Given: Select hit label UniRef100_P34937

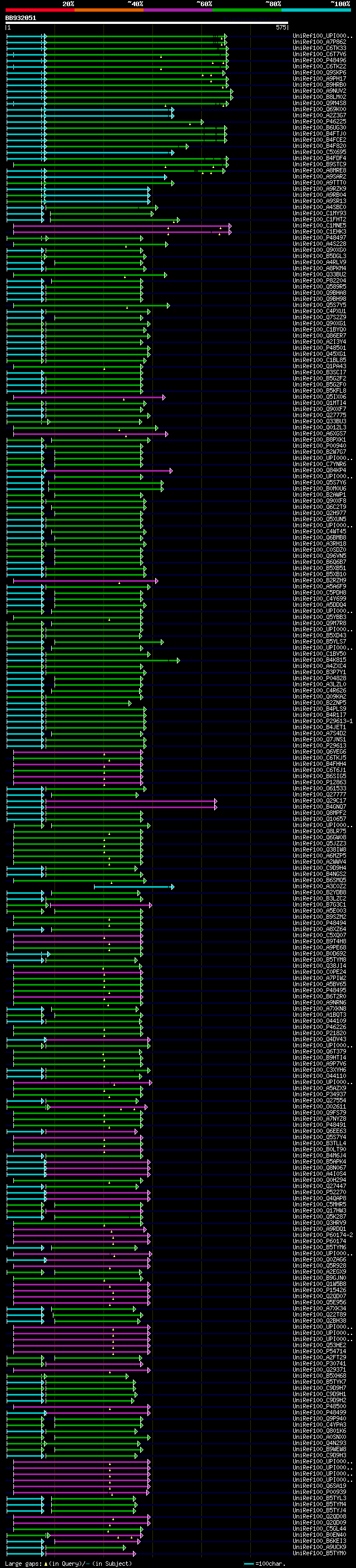Looking at the screenshot, I should click(x=319, y=1095).
